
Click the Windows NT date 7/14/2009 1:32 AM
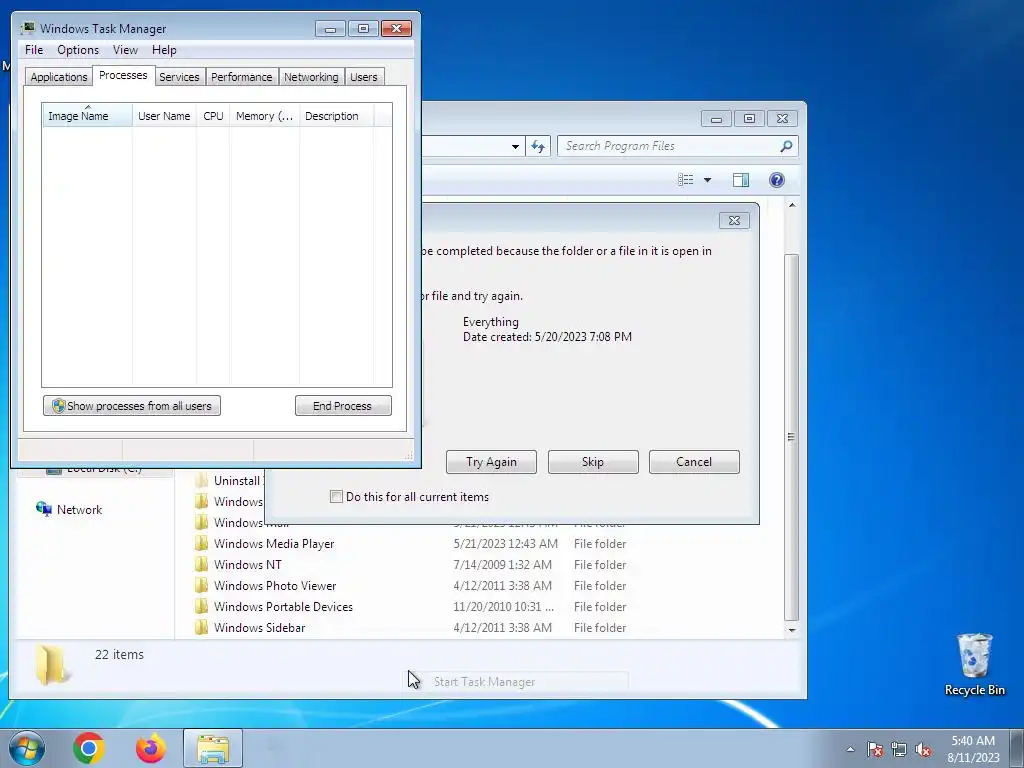(x=502, y=564)
